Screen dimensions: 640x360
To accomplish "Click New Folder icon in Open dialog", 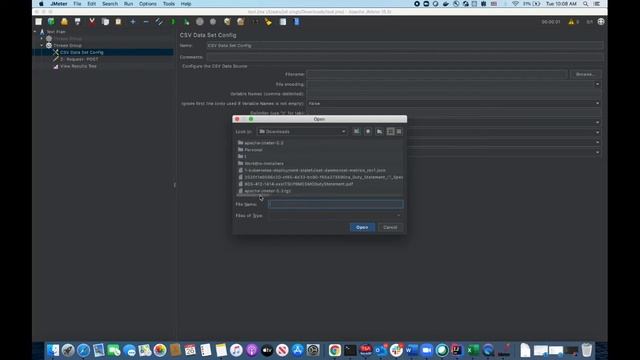I will point(379,131).
